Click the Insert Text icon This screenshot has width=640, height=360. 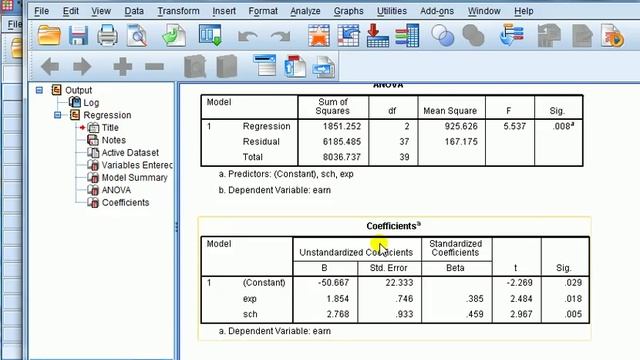(324, 67)
